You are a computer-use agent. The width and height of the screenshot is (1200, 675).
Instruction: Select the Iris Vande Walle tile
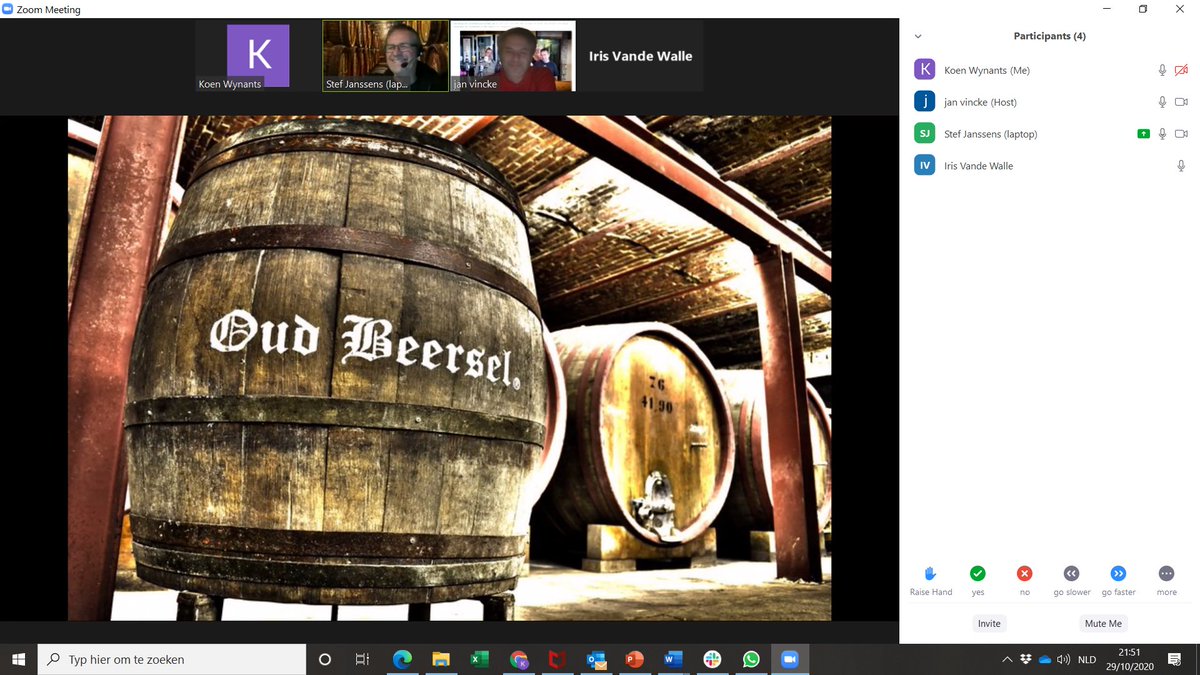pyautogui.click(x=640, y=56)
